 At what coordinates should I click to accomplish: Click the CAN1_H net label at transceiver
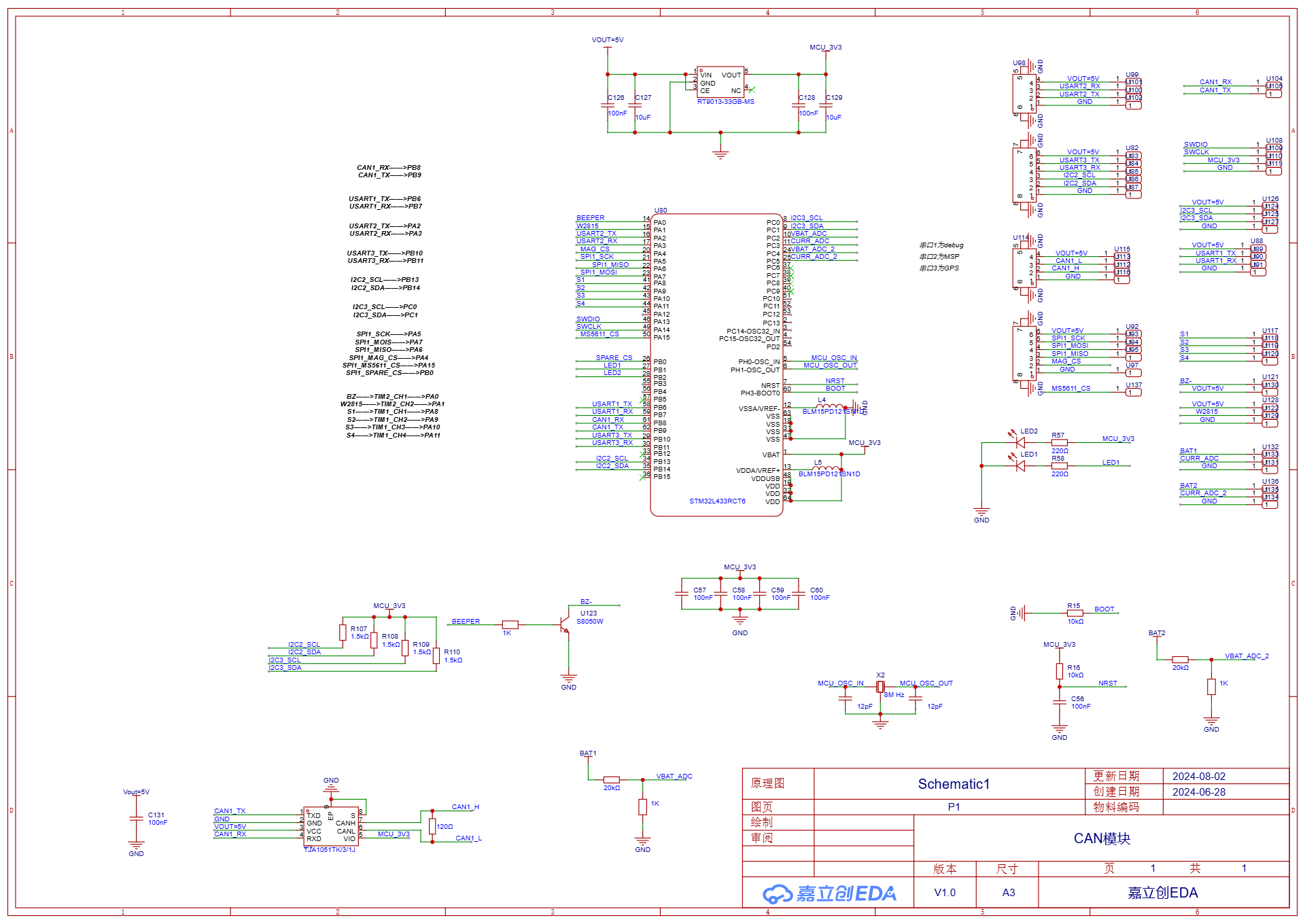[x=465, y=806]
